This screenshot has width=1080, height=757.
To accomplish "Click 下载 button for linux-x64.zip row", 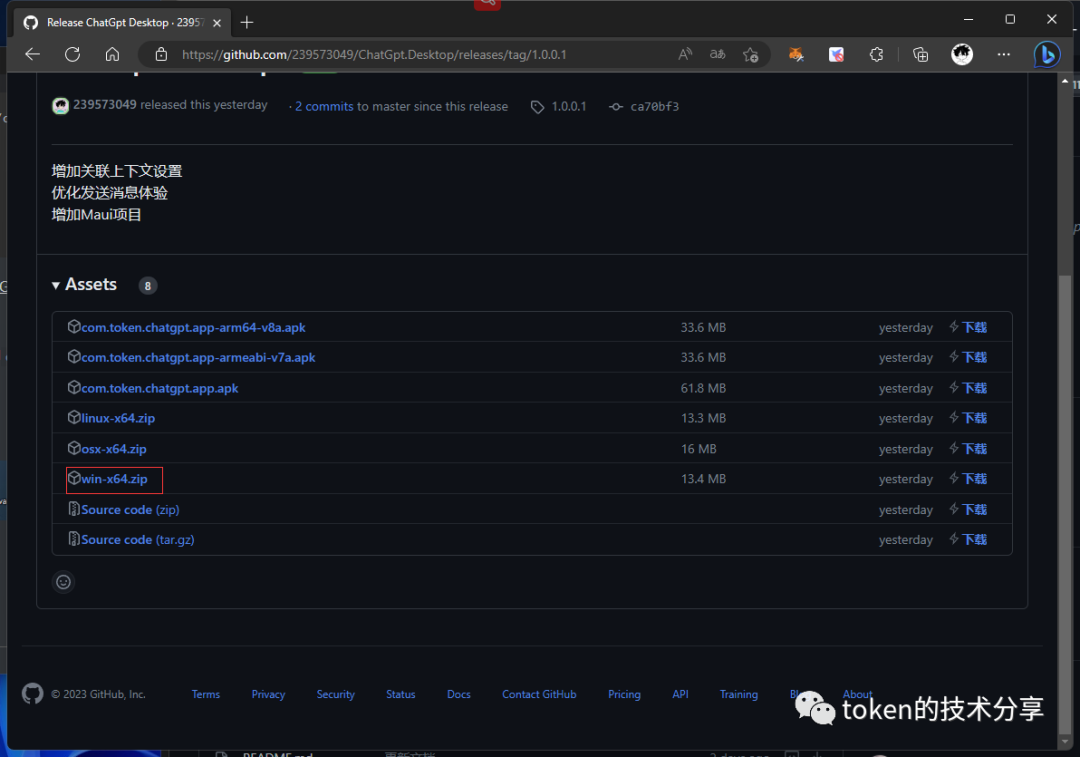I will coord(968,417).
